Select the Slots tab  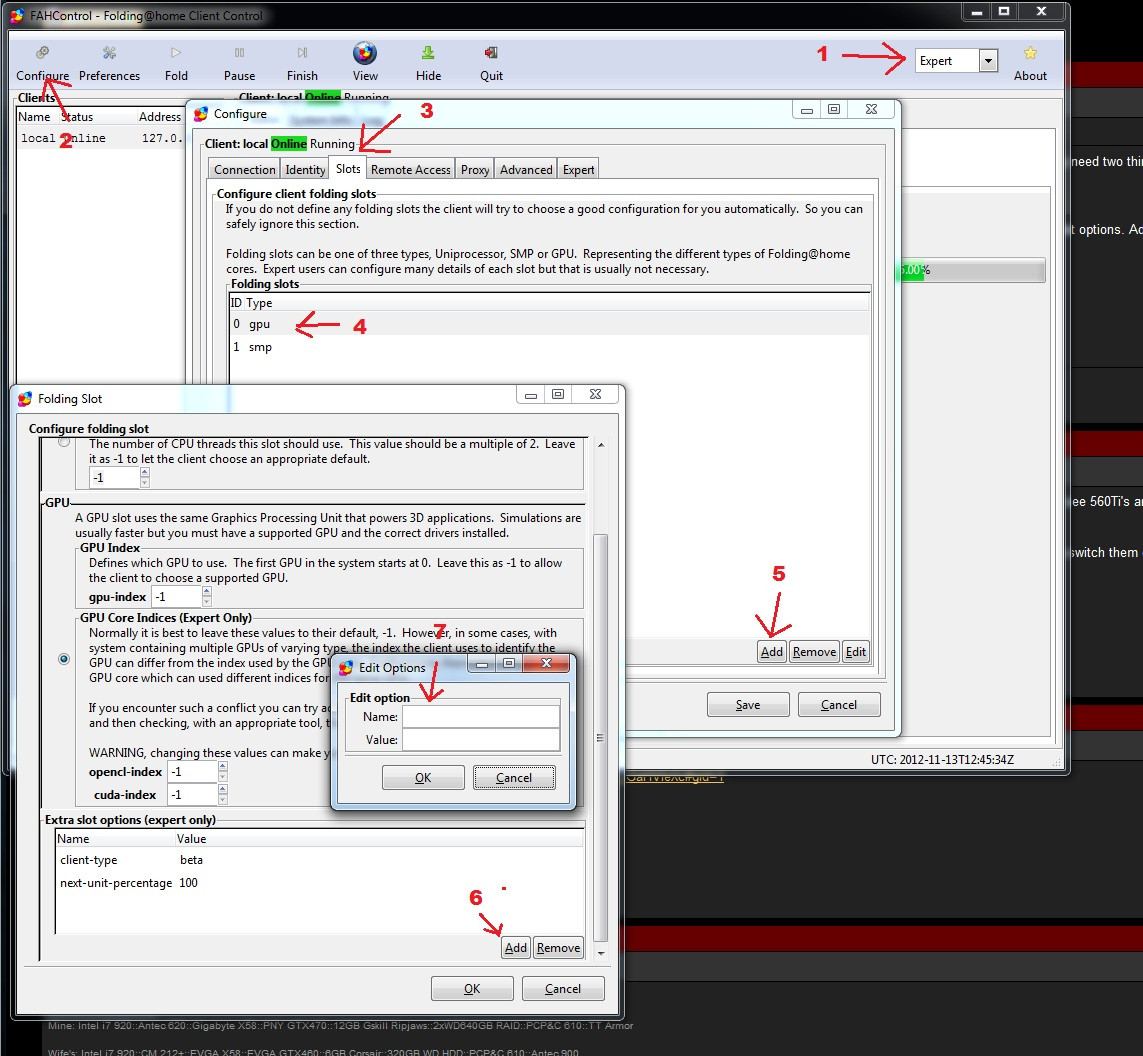point(348,168)
